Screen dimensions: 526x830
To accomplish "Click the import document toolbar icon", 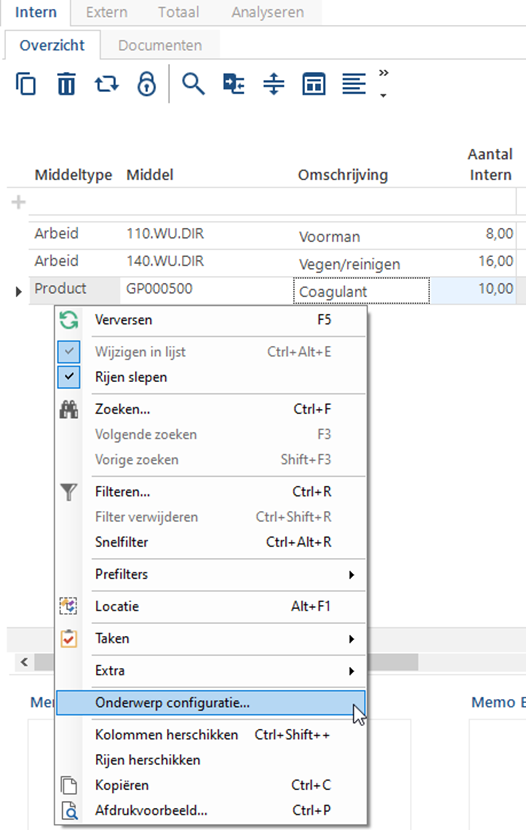I will [x=233, y=84].
